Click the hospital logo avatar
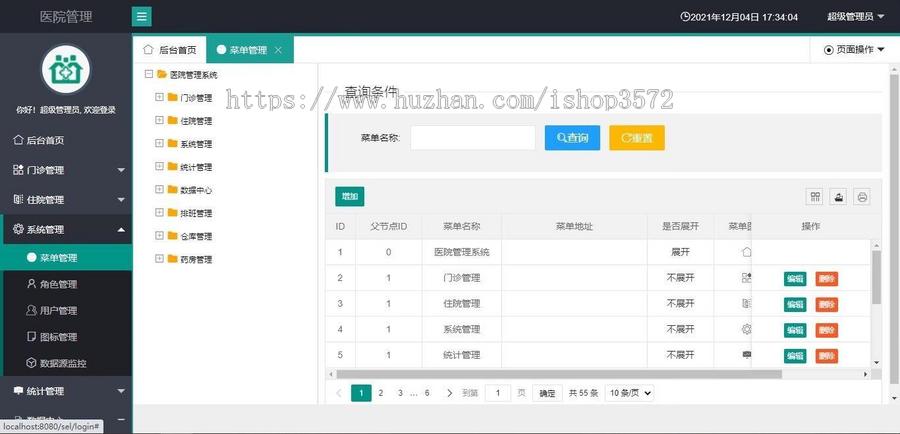The image size is (900, 434). [65, 69]
